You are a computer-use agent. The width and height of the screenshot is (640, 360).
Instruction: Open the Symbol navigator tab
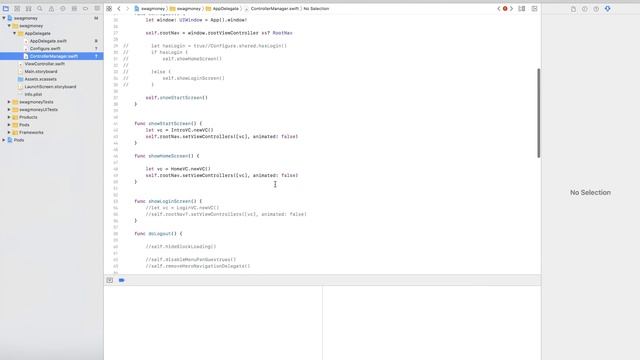tap(29, 9)
